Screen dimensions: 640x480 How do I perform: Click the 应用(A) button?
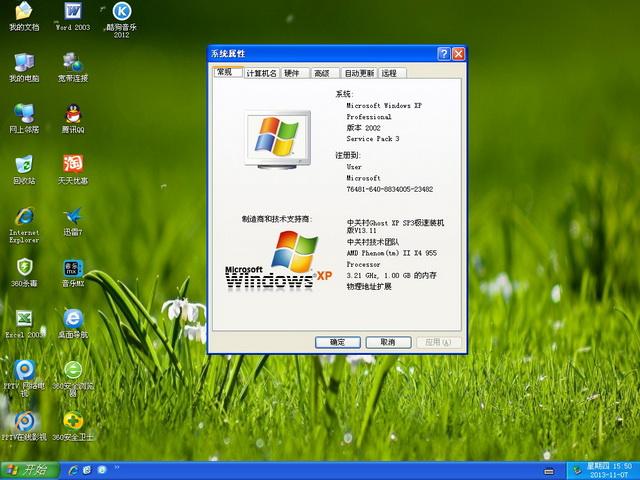(x=439, y=342)
